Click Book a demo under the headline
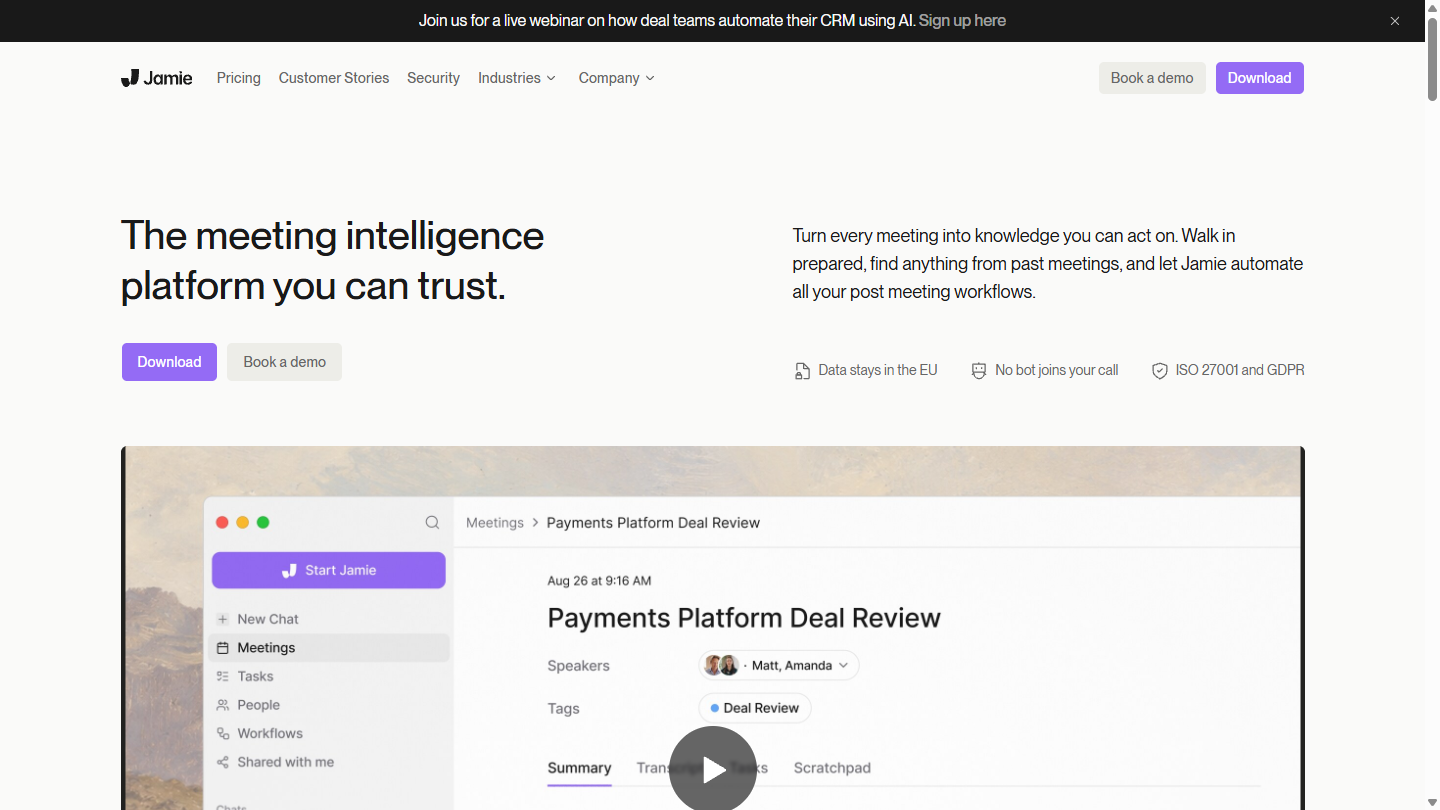The height and width of the screenshot is (810, 1440). click(x=285, y=362)
